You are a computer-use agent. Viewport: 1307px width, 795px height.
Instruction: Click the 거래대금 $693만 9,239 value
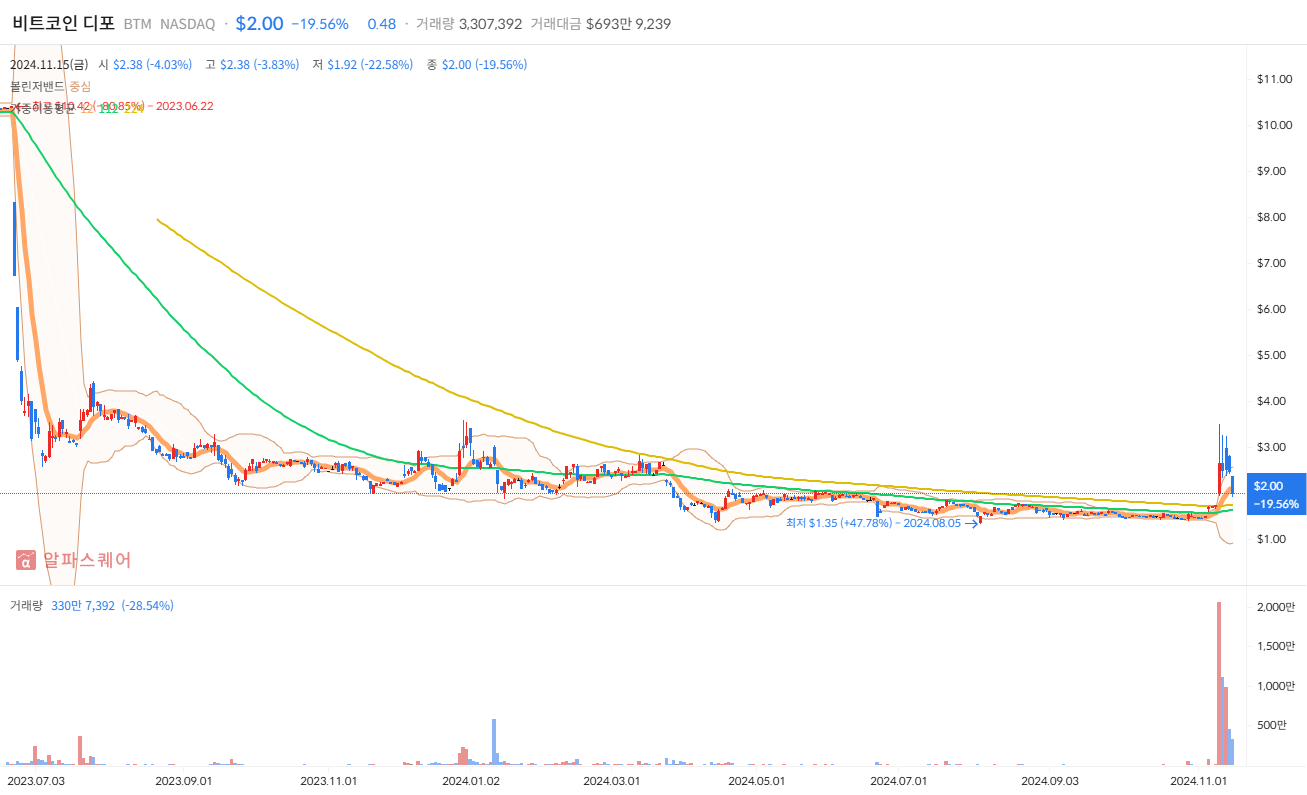tap(600, 24)
